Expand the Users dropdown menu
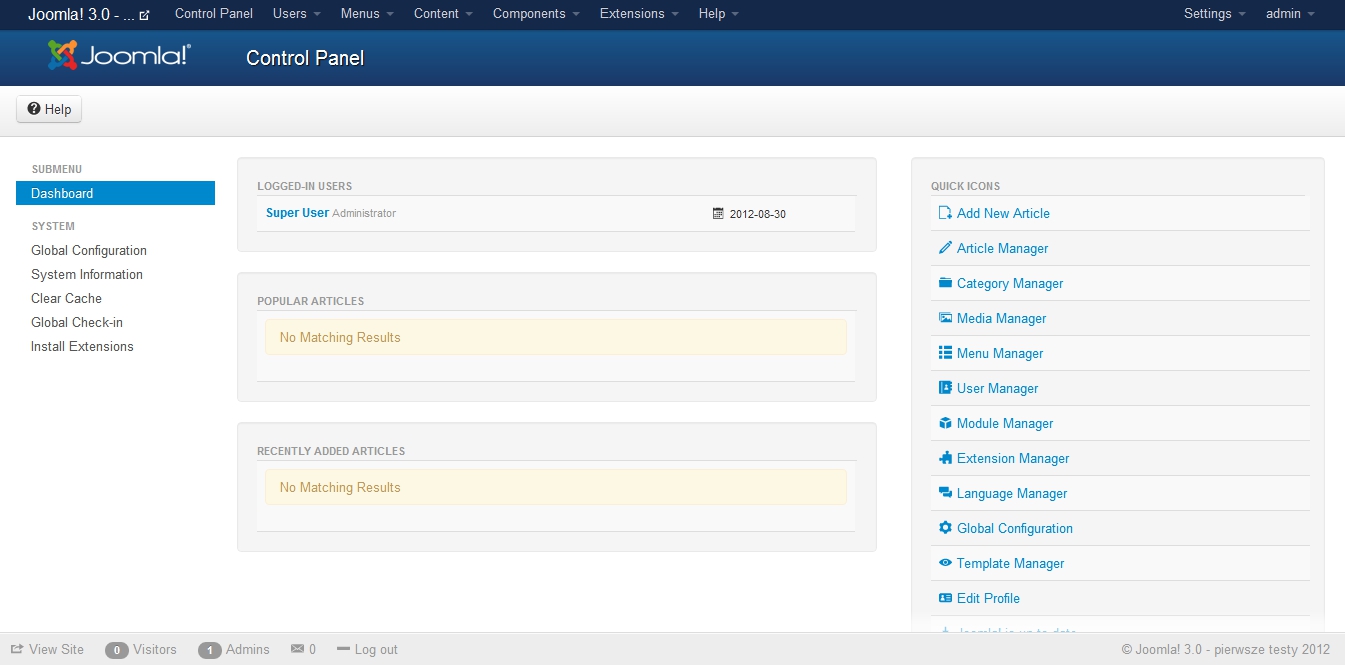The height and width of the screenshot is (665, 1345). pos(296,14)
